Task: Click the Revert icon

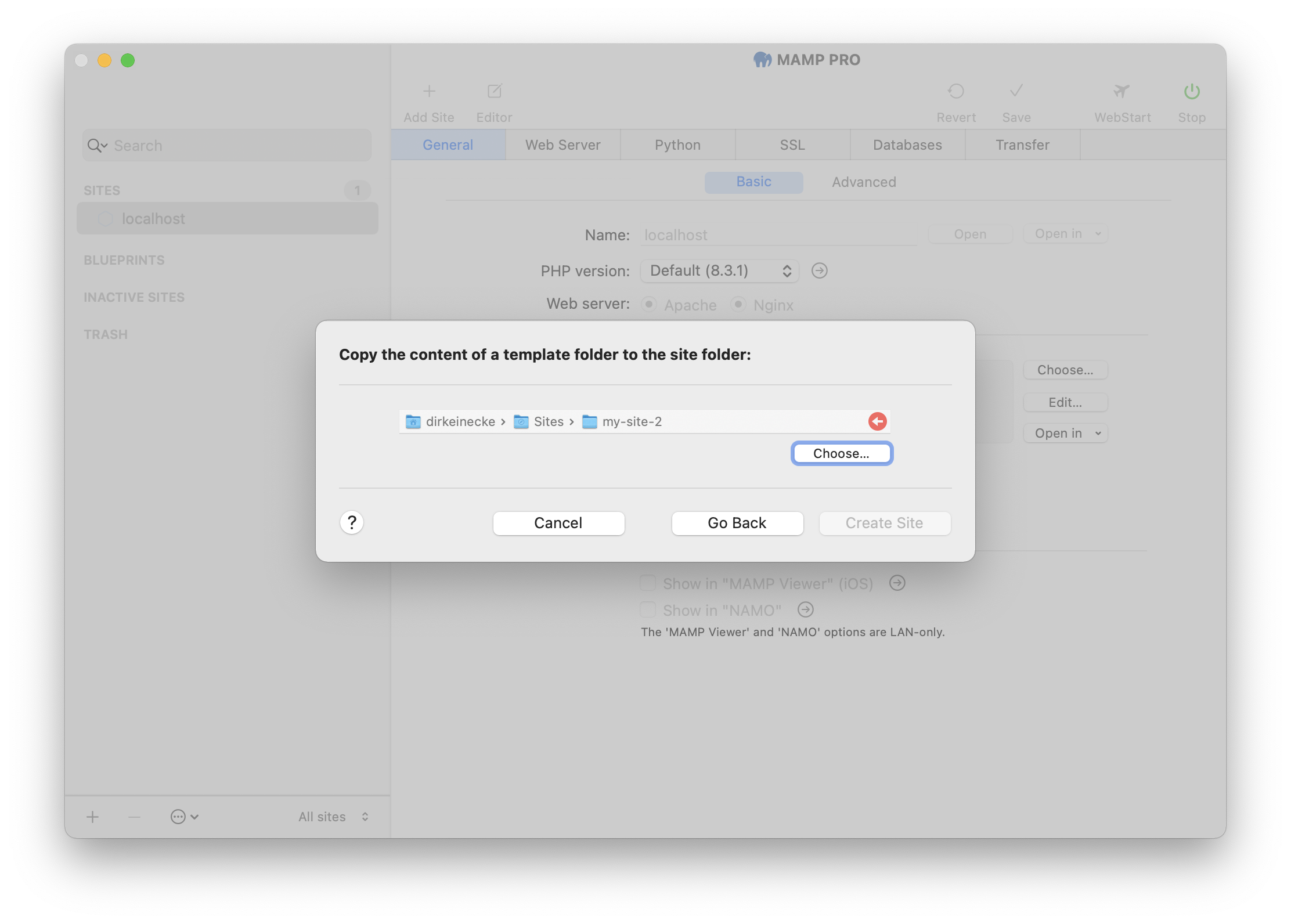Action: (956, 91)
